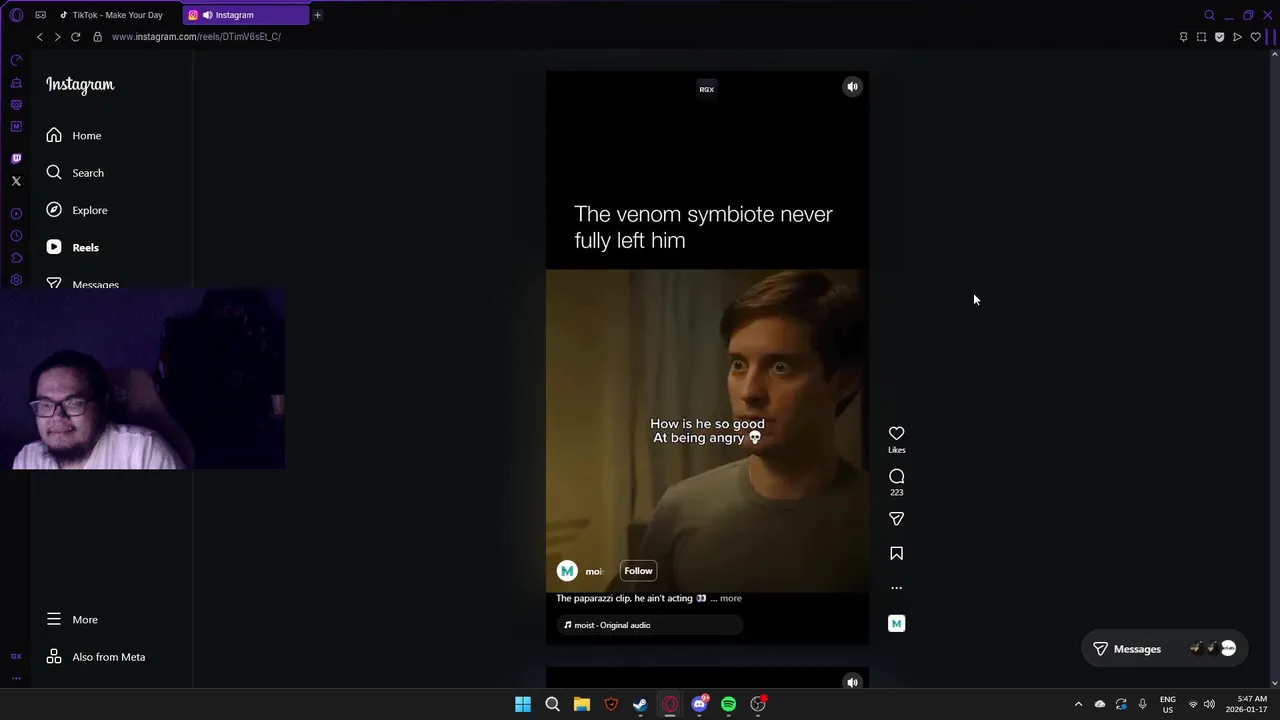This screenshot has height=720, width=1280.
Task: Toggle sound on the next reel below
Action: (852, 682)
